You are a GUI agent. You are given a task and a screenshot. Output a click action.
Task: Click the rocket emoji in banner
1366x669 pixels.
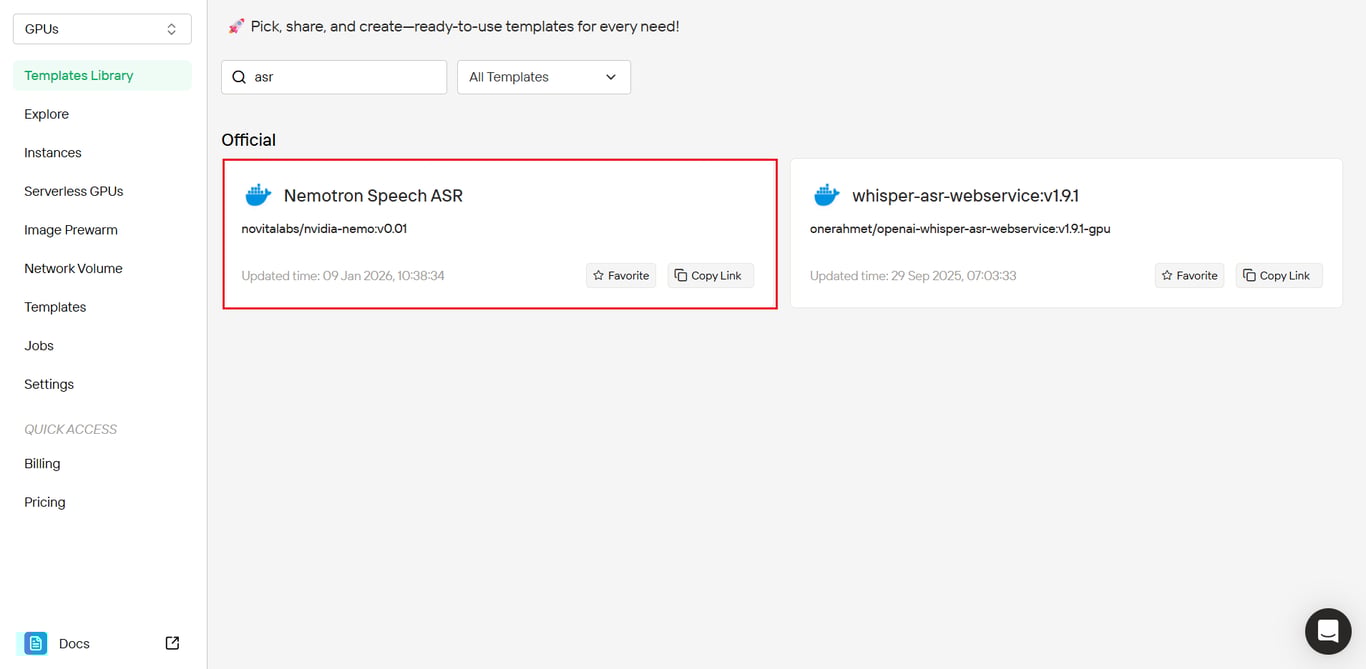pyautogui.click(x=236, y=26)
